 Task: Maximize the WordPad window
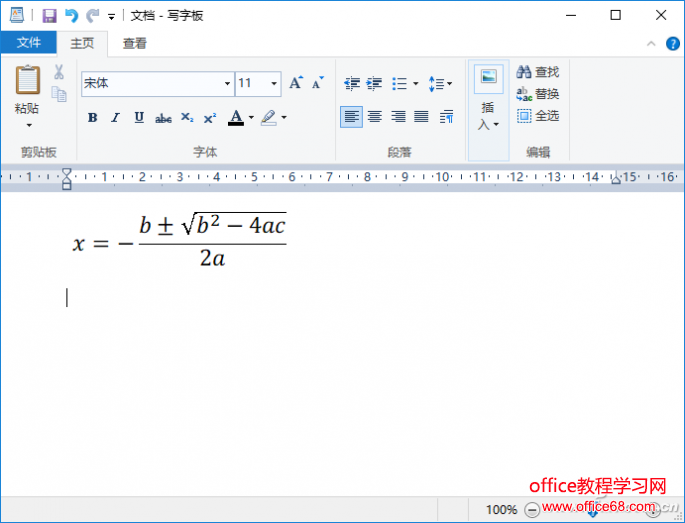pyautogui.click(x=616, y=15)
